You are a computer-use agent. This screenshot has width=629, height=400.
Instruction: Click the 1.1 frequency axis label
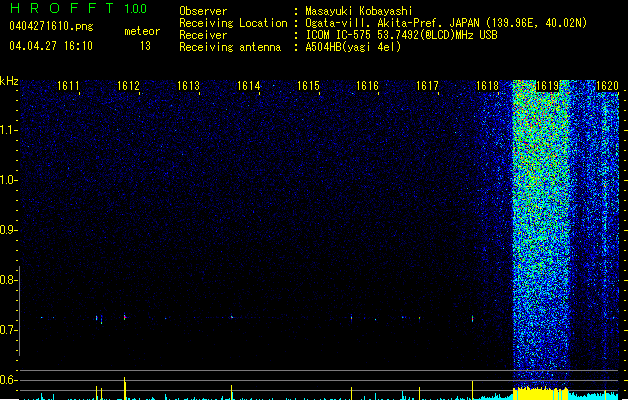pyautogui.click(x=9, y=130)
